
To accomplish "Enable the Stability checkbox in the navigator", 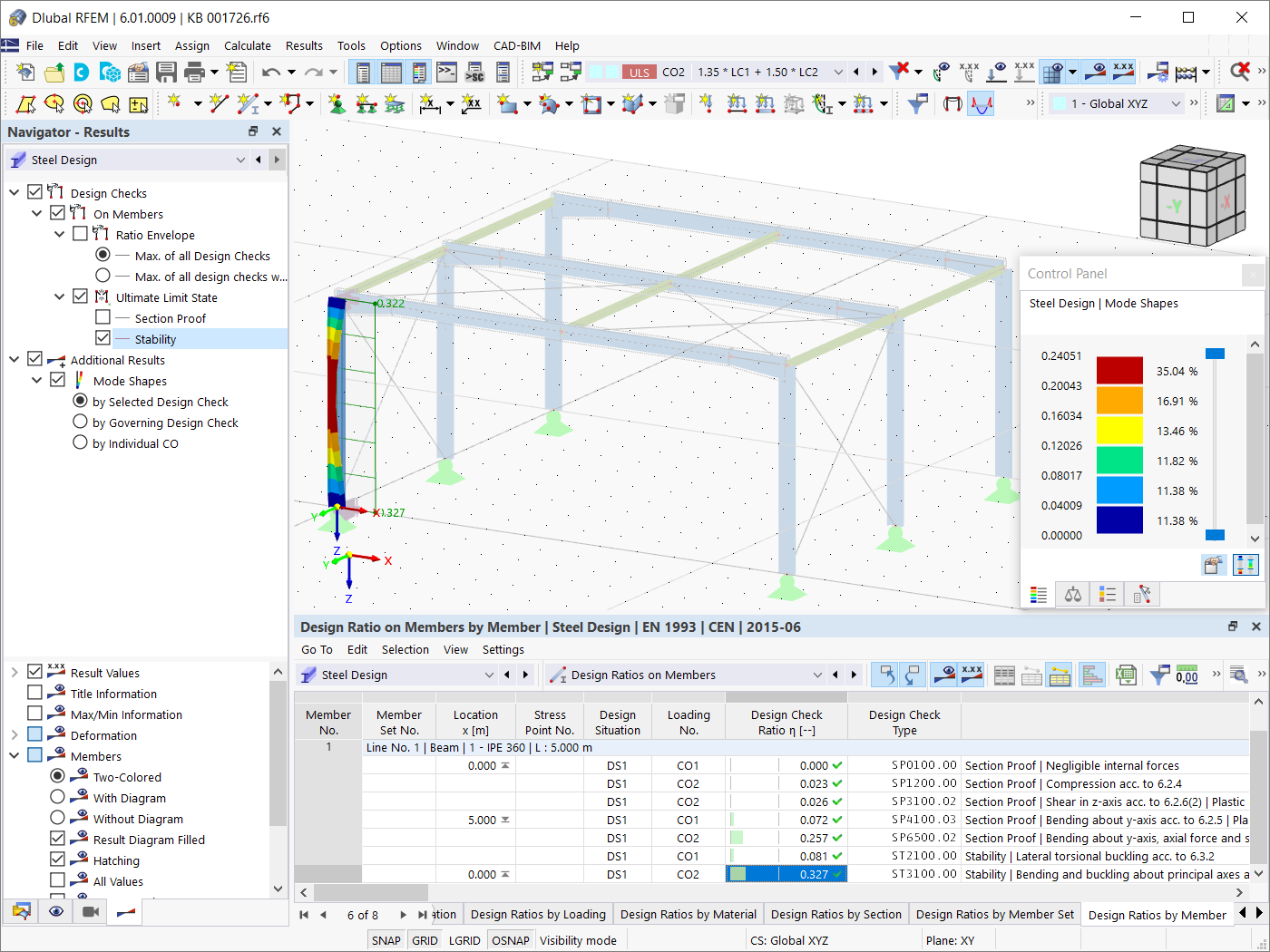I will (103, 337).
